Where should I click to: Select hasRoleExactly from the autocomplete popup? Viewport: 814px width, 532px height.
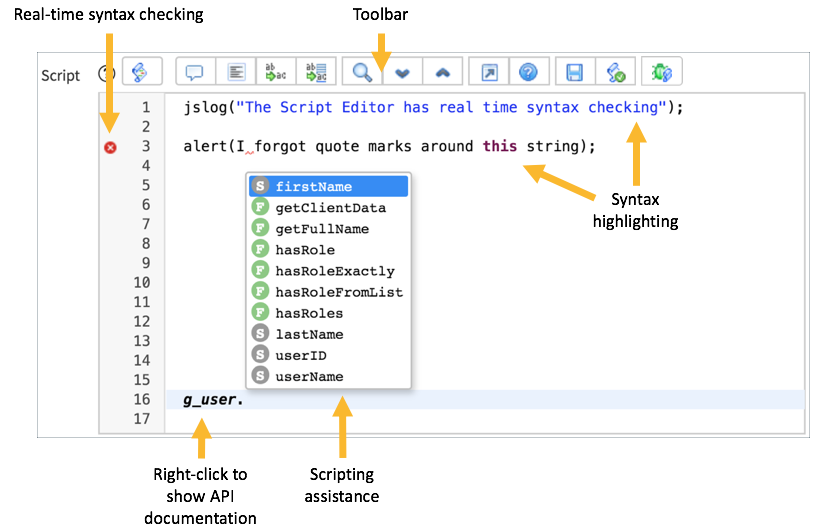(334, 271)
